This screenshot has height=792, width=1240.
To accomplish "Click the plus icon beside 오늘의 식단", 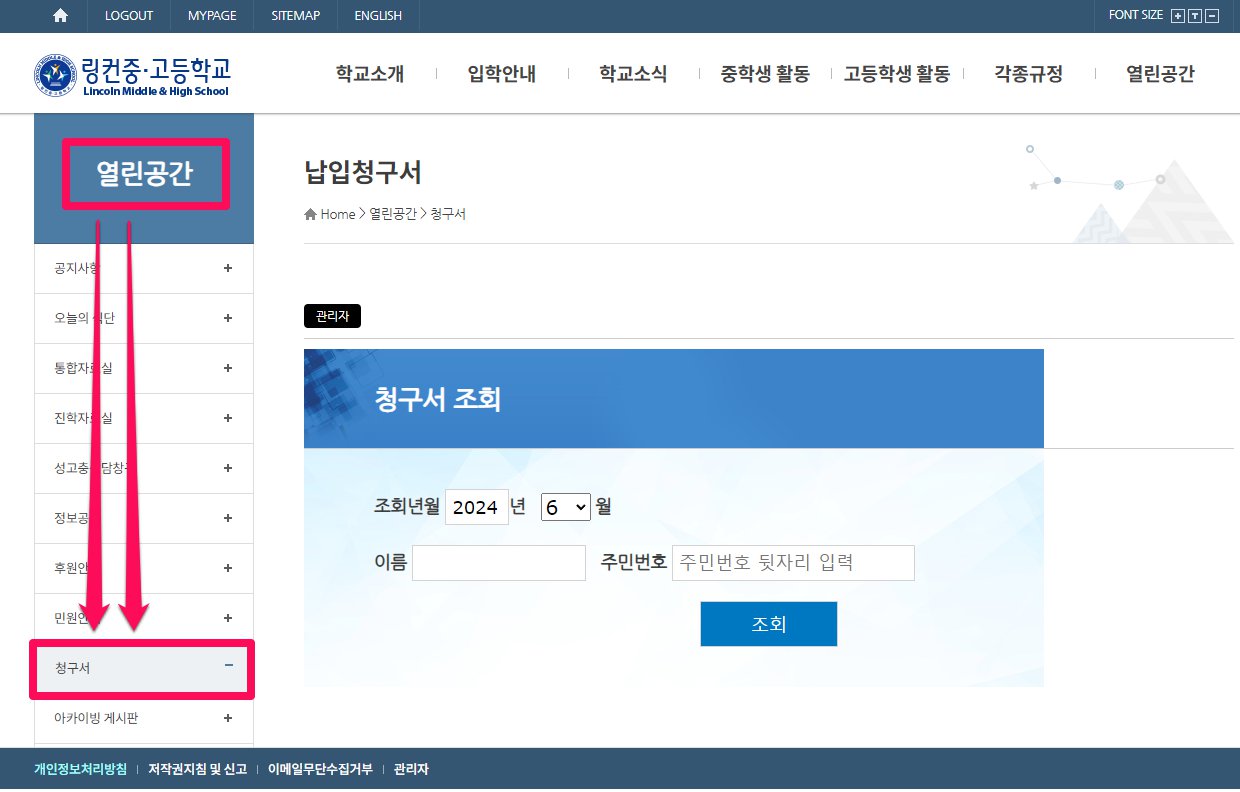I will click(228, 318).
